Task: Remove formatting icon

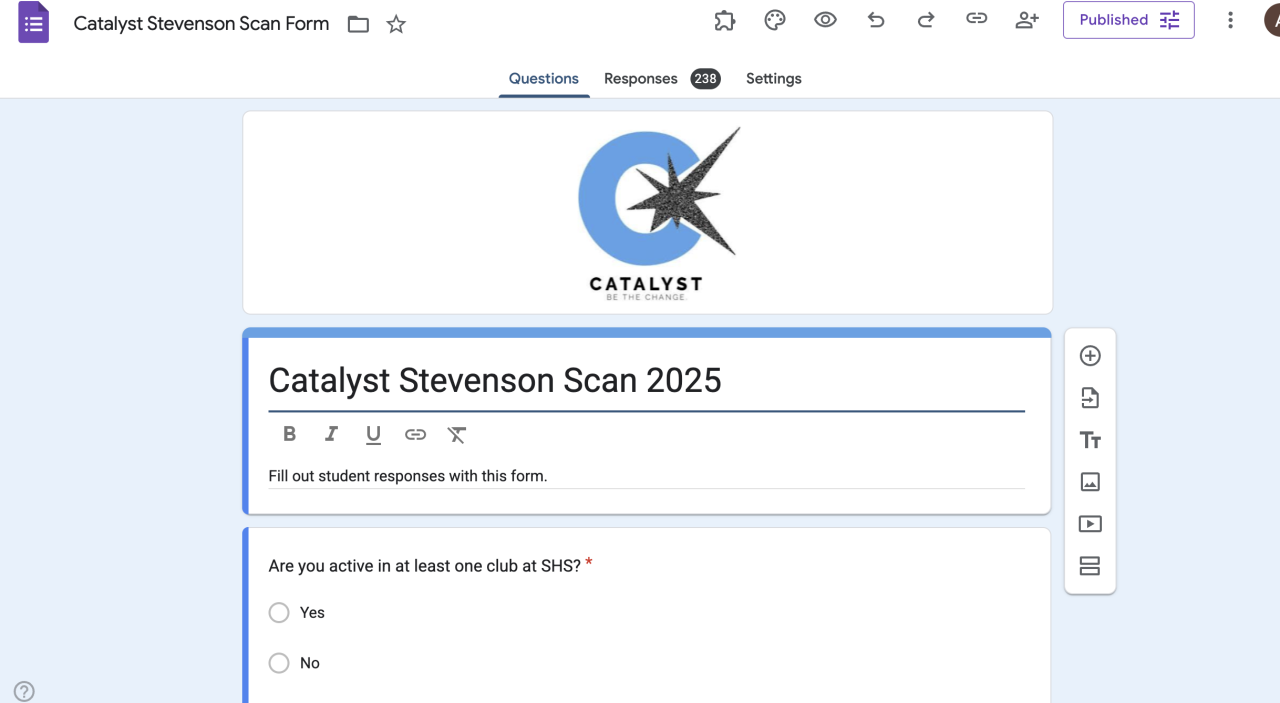Action: click(x=457, y=434)
